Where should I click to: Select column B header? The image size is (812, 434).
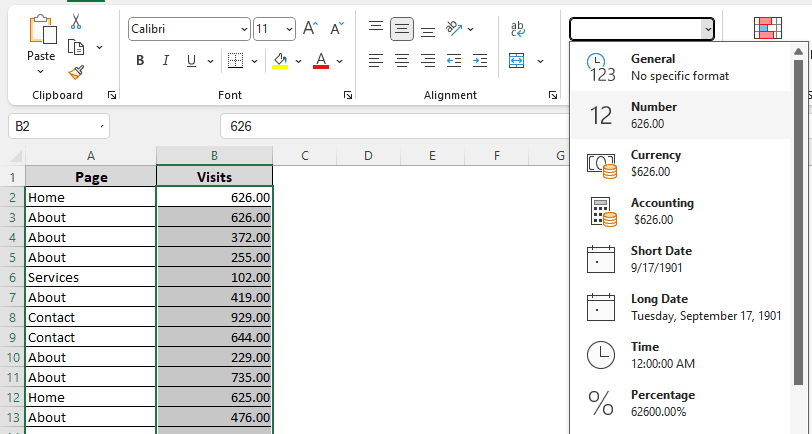(214, 155)
